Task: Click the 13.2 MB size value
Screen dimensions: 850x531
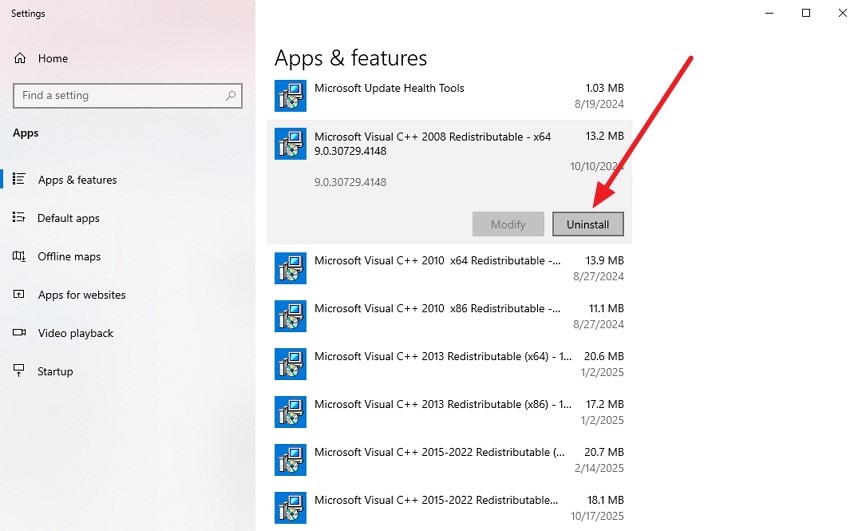Action: tap(604, 136)
